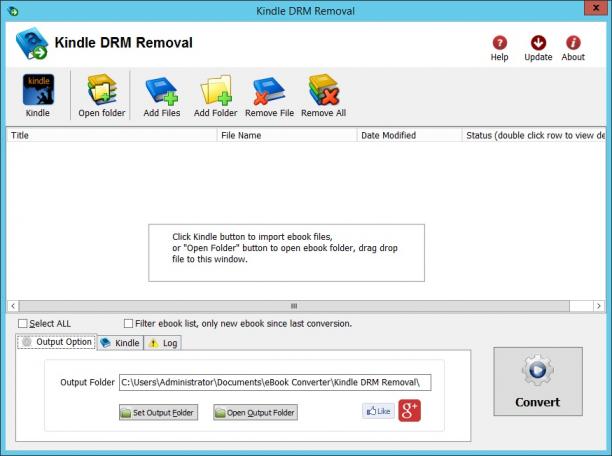Sort by File Name column header
Viewport: 612px width, 456px height.
pos(287,135)
